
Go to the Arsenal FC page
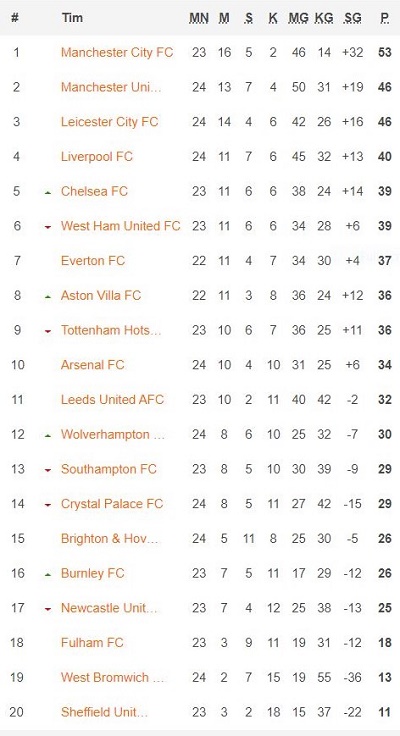point(92,365)
